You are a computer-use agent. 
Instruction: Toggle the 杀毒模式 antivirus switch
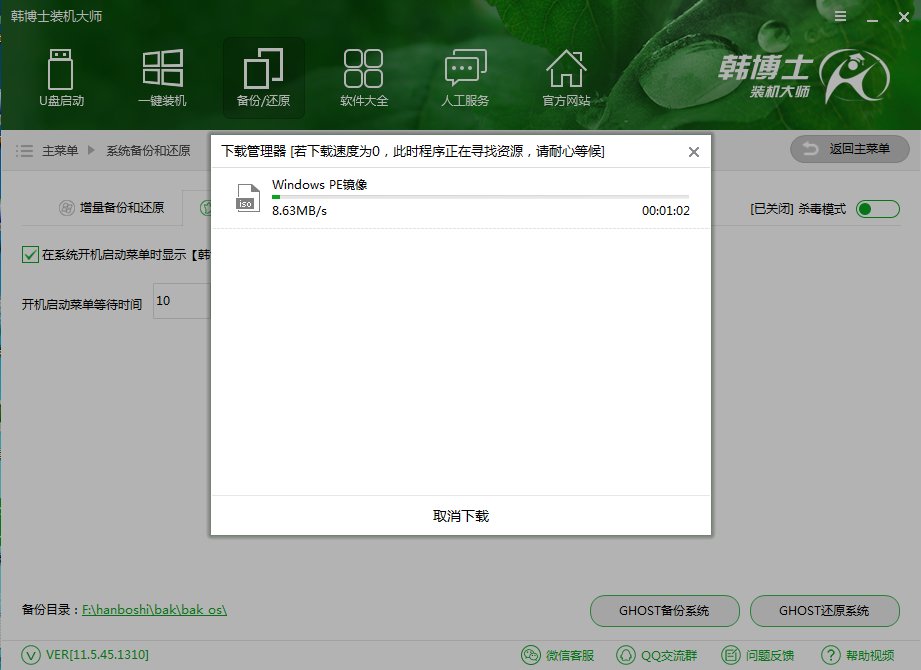[x=876, y=208]
